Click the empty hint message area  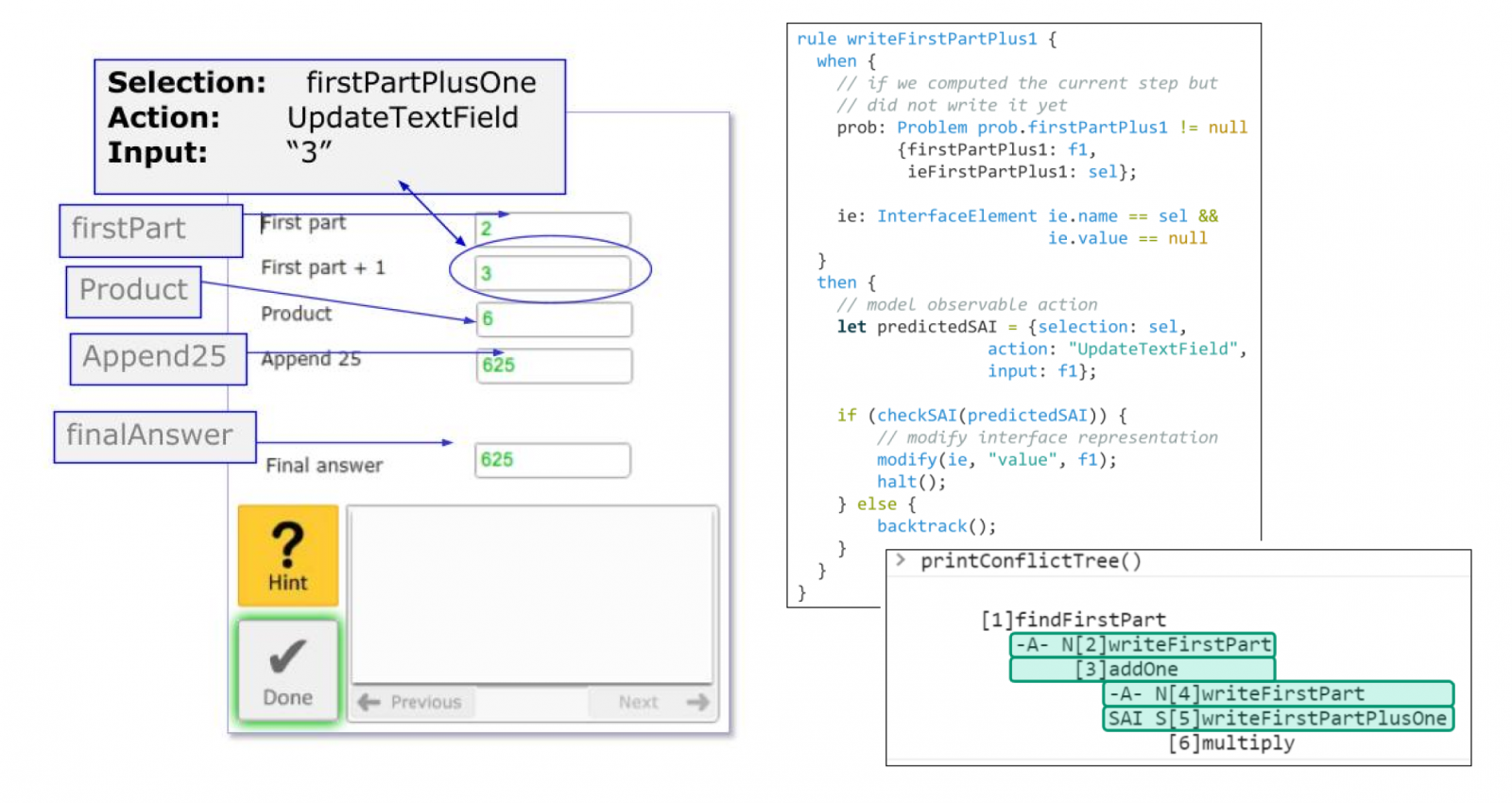pyautogui.click(x=532, y=595)
